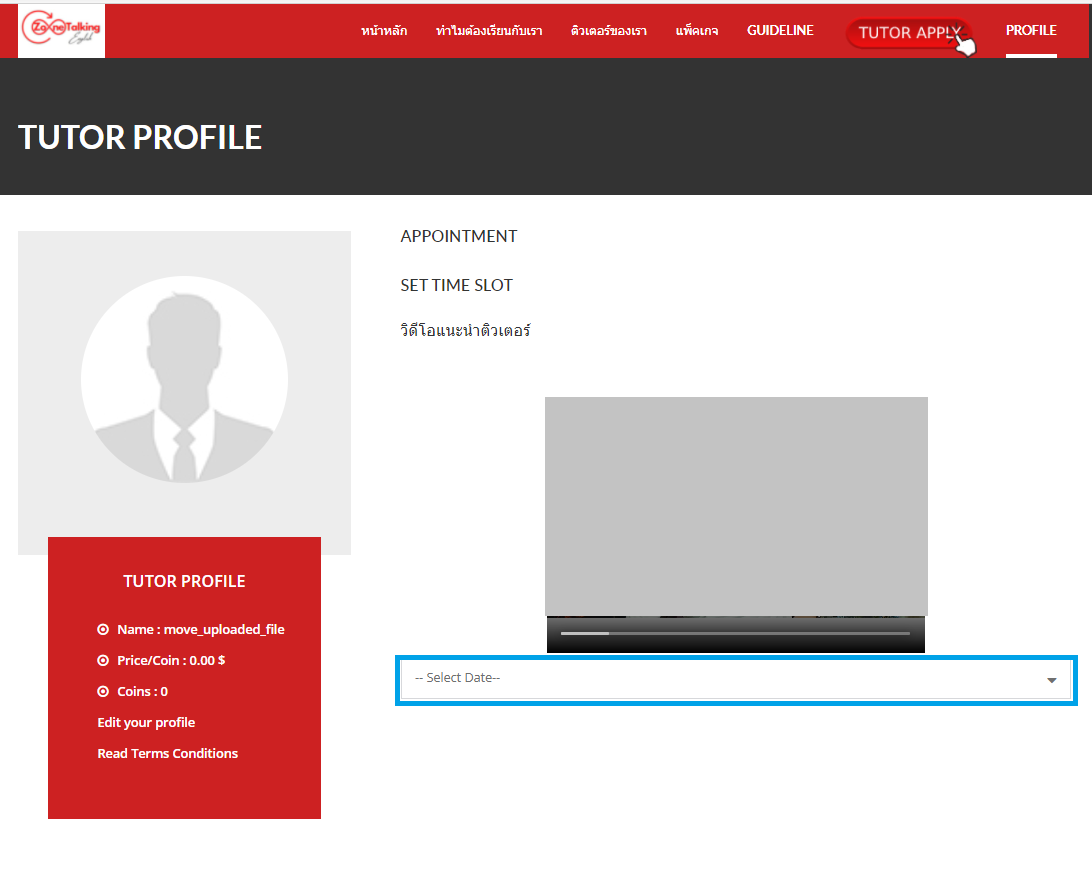
Task: Seek on the video progress bar
Action: pyautogui.click(x=735, y=633)
